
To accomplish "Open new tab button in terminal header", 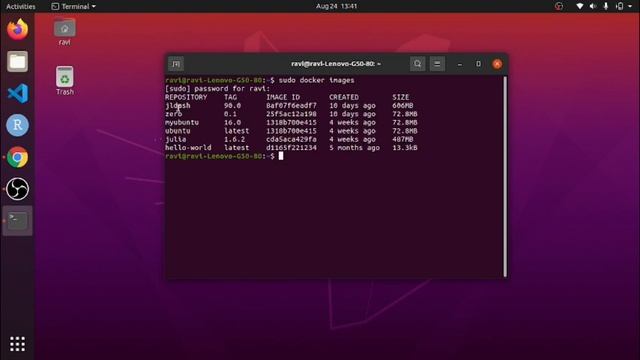I will pos(176,64).
